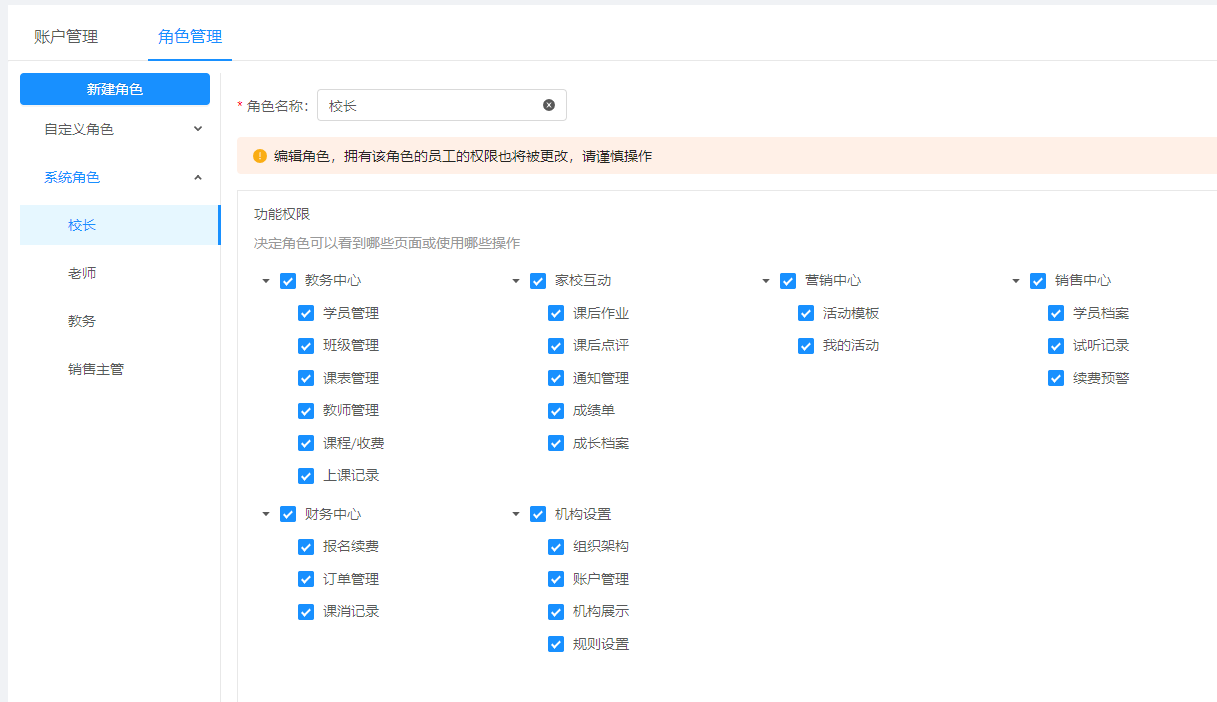Uncheck the 机构展示 checkbox

click(556, 612)
